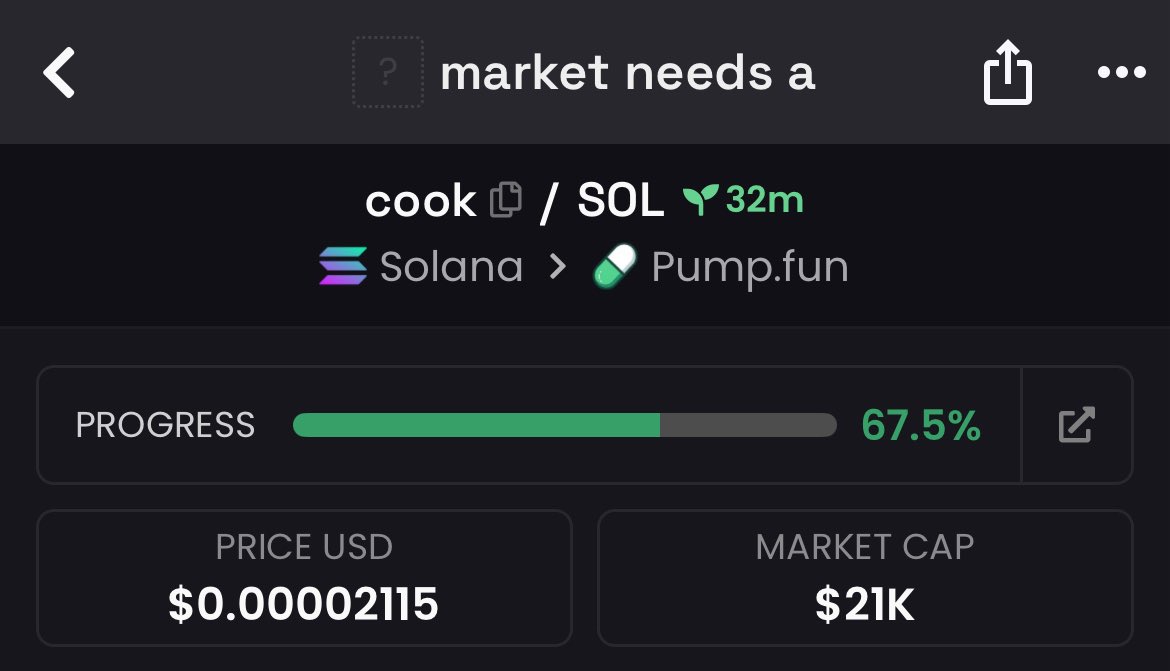The height and width of the screenshot is (671, 1170).
Task: Open the Solana chain link
Action: point(451,267)
